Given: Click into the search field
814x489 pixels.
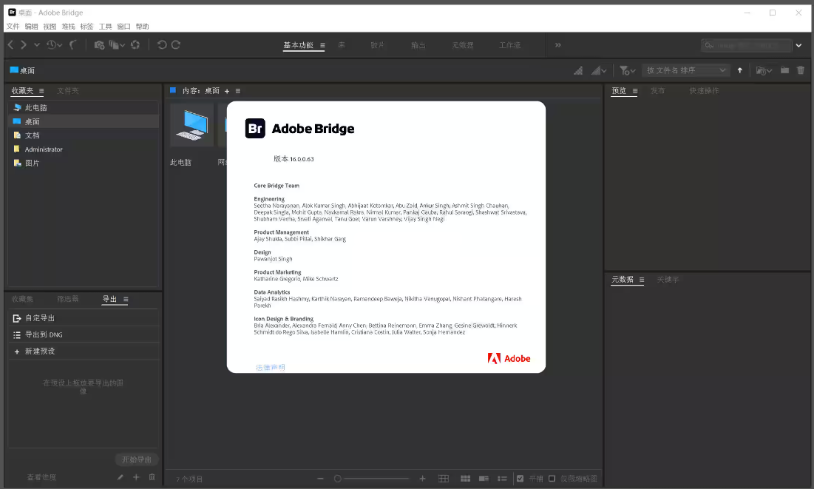Looking at the screenshot, I should 747,46.
